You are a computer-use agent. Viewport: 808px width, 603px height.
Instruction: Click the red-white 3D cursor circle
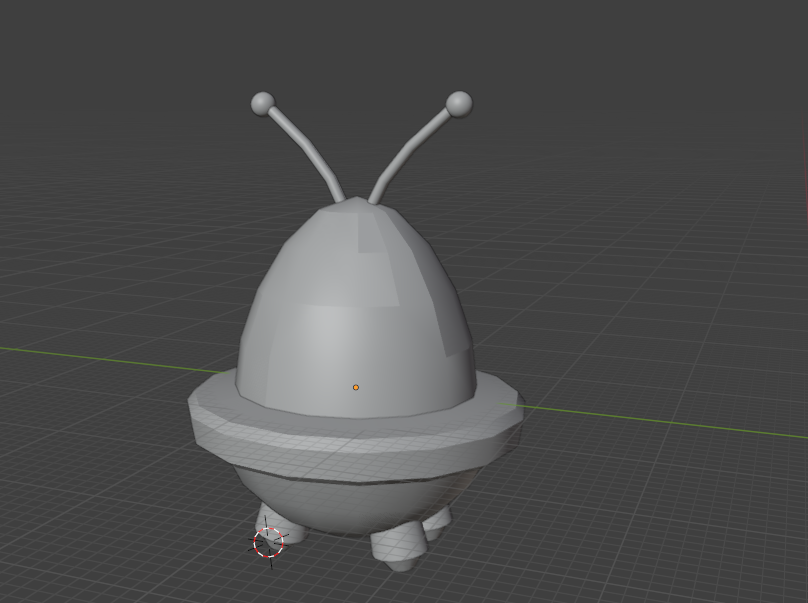pyautogui.click(x=268, y=542)
